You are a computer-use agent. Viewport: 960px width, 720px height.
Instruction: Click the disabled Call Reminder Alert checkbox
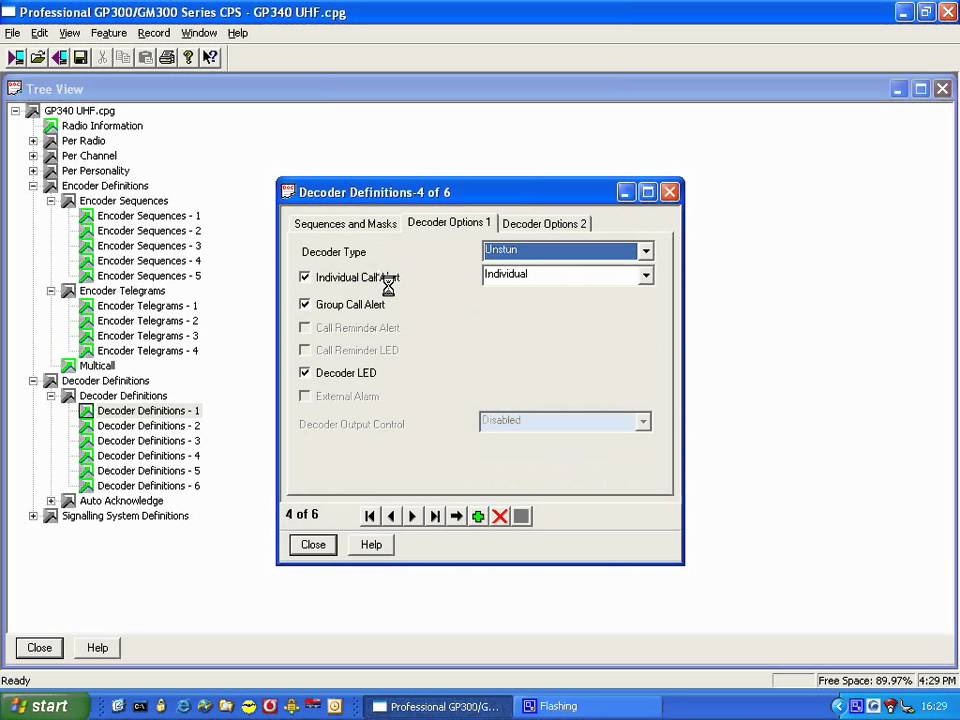[x=304, y=328]
